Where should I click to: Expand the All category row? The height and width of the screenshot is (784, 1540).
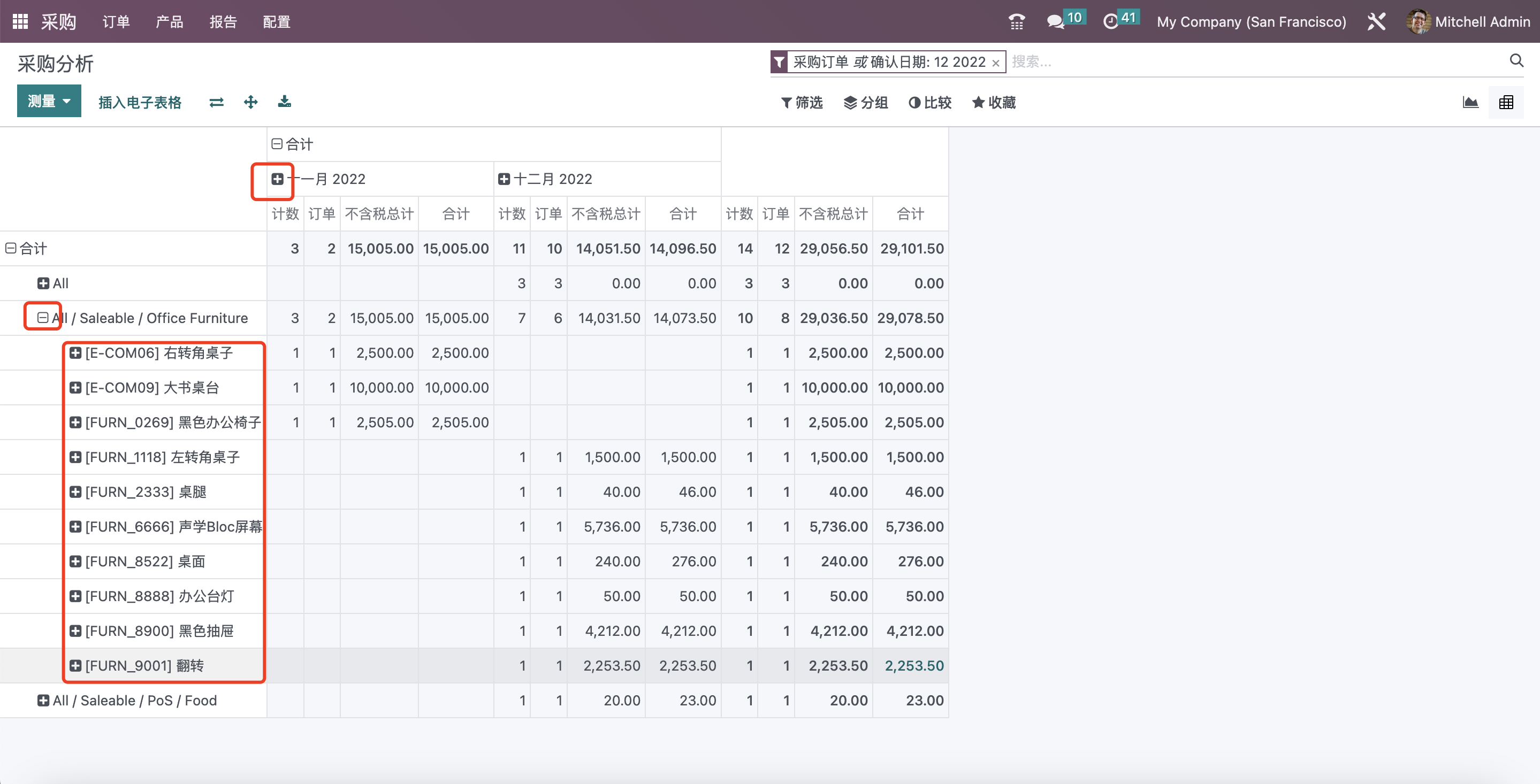coord(43,283)
